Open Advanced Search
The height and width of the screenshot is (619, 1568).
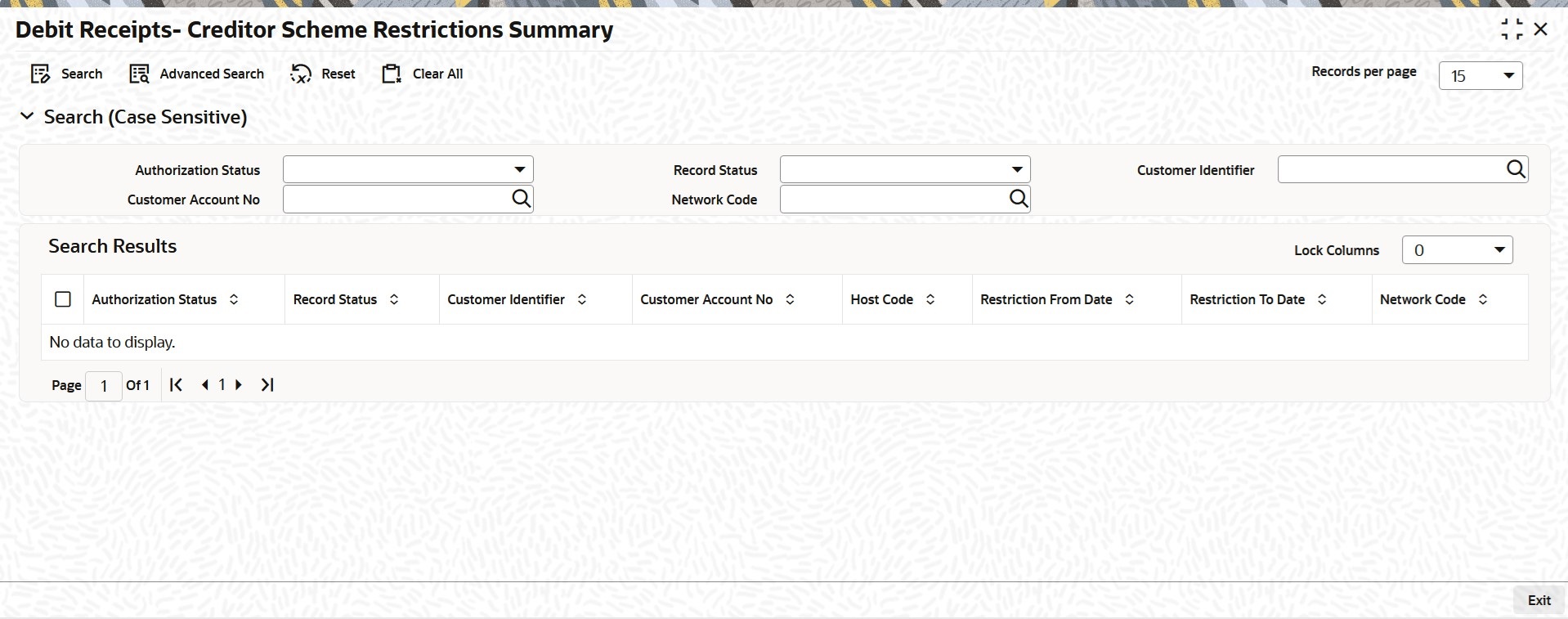(197, 74)
